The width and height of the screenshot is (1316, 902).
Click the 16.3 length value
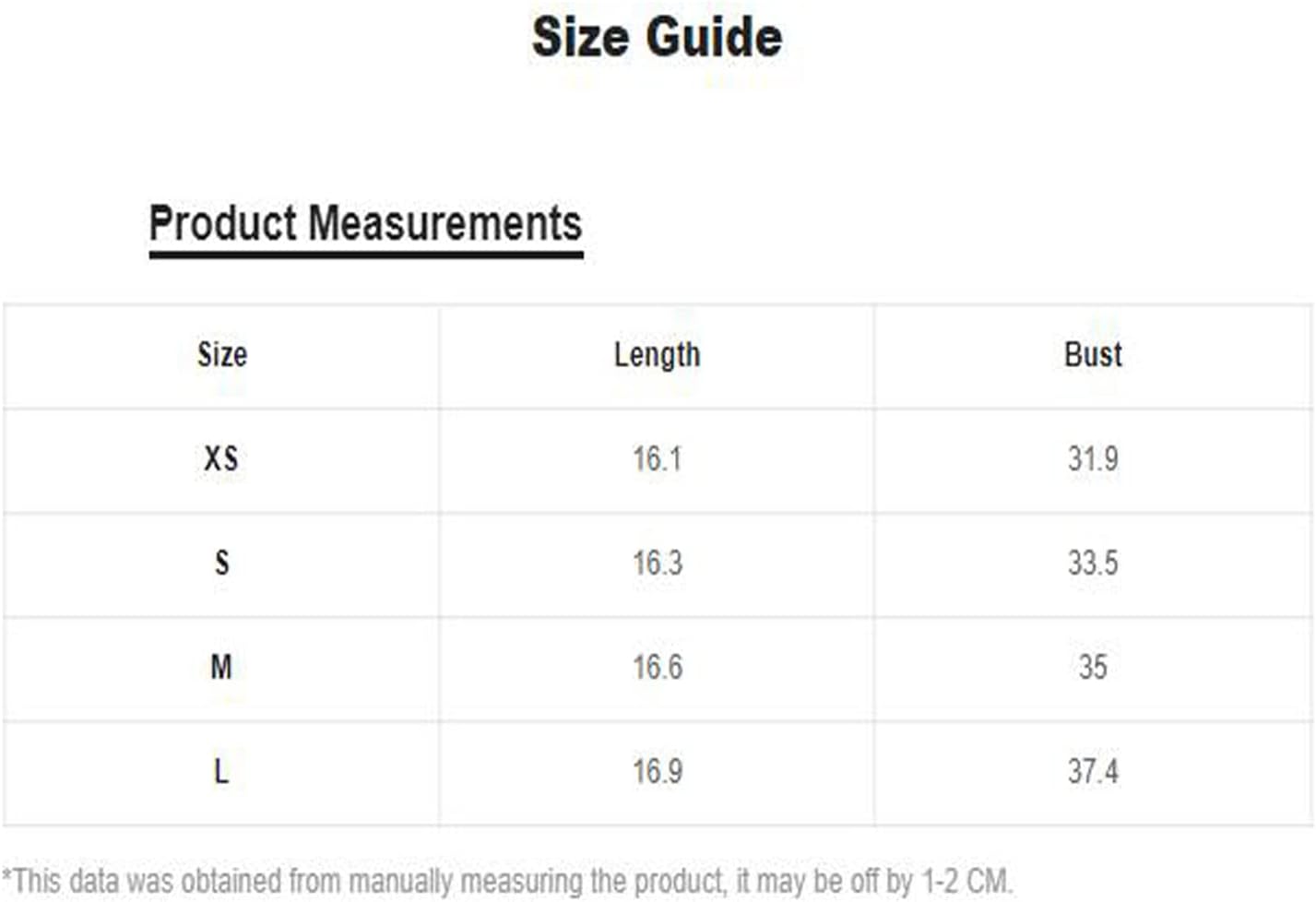point(658,563)
